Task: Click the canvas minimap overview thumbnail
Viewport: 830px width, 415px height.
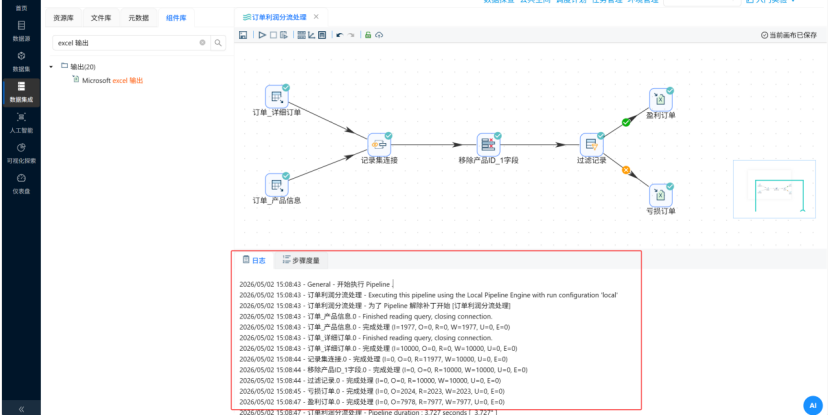Action: tap(774, 190)
